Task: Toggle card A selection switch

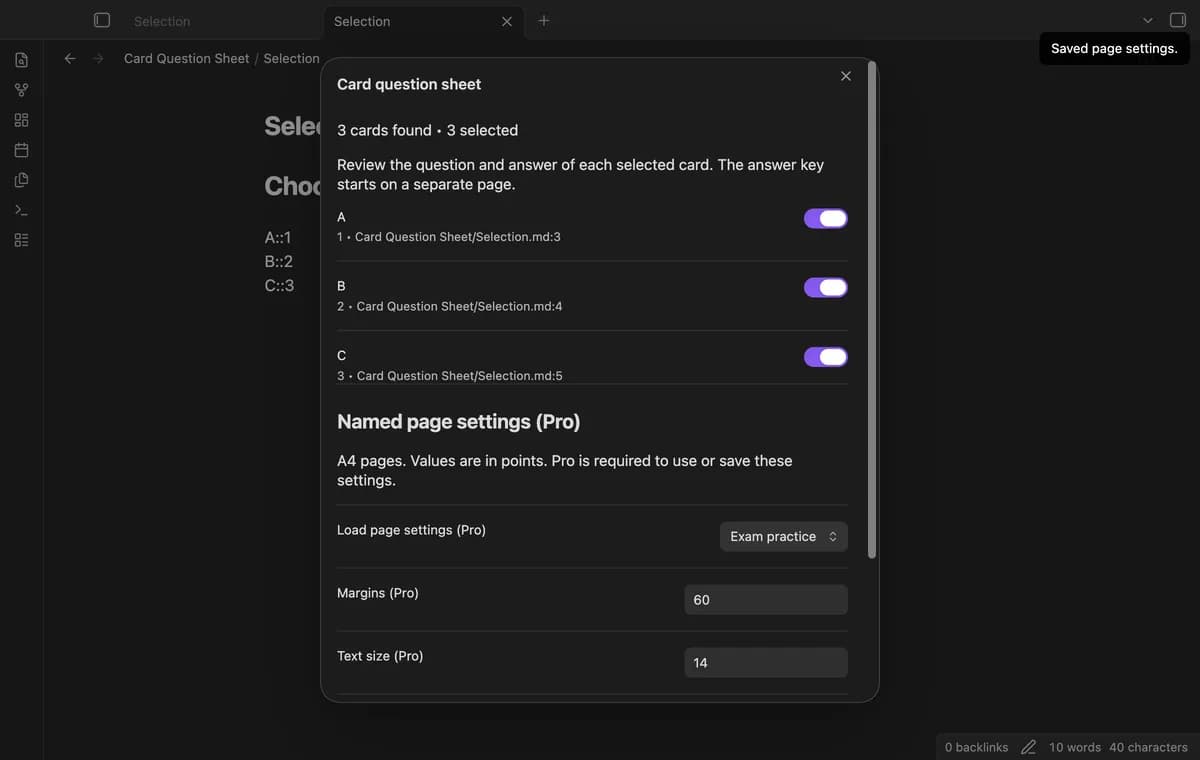Action: (x=826, y=218)
